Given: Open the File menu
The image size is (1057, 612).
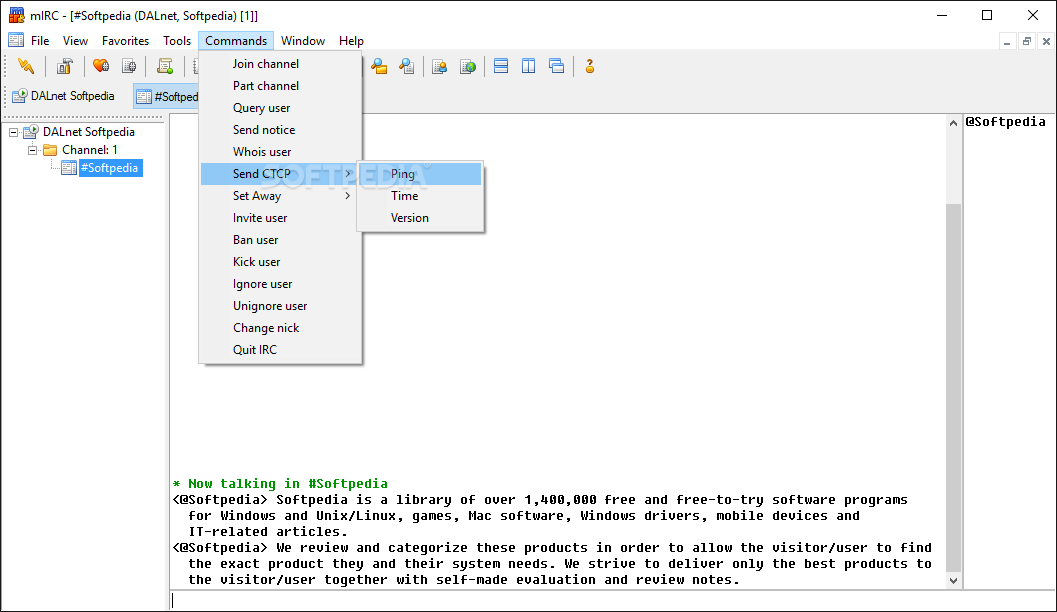Looking at the screenshot, I should [40, 40].
